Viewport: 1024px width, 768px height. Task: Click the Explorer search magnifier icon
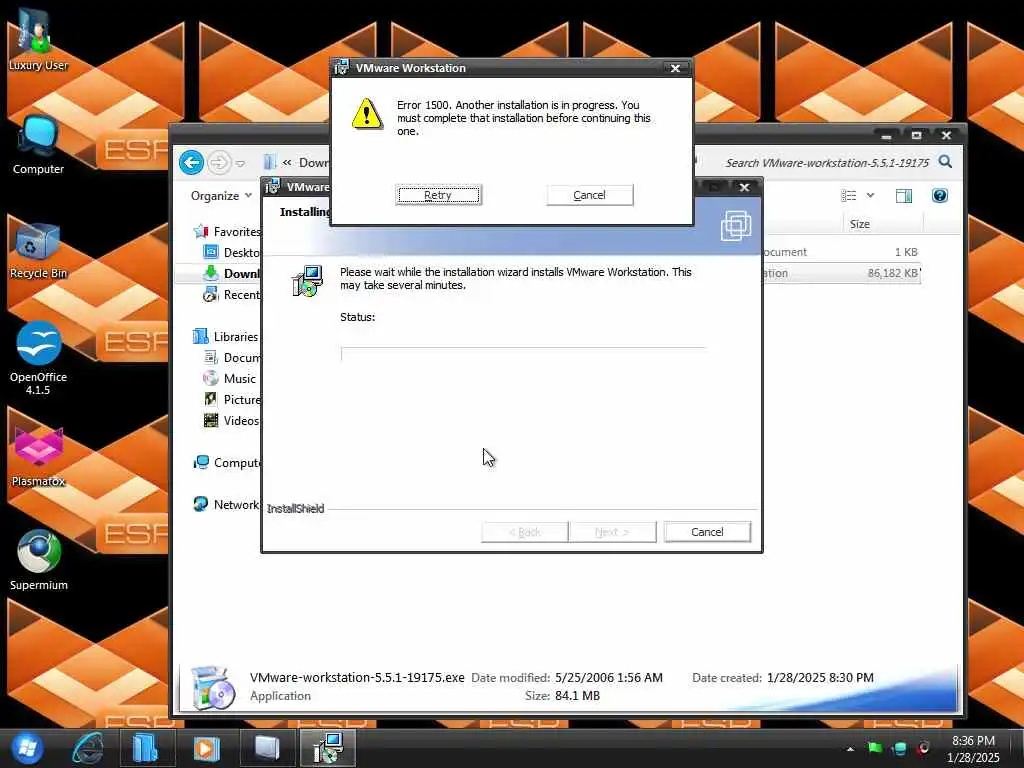click(945, 162)
